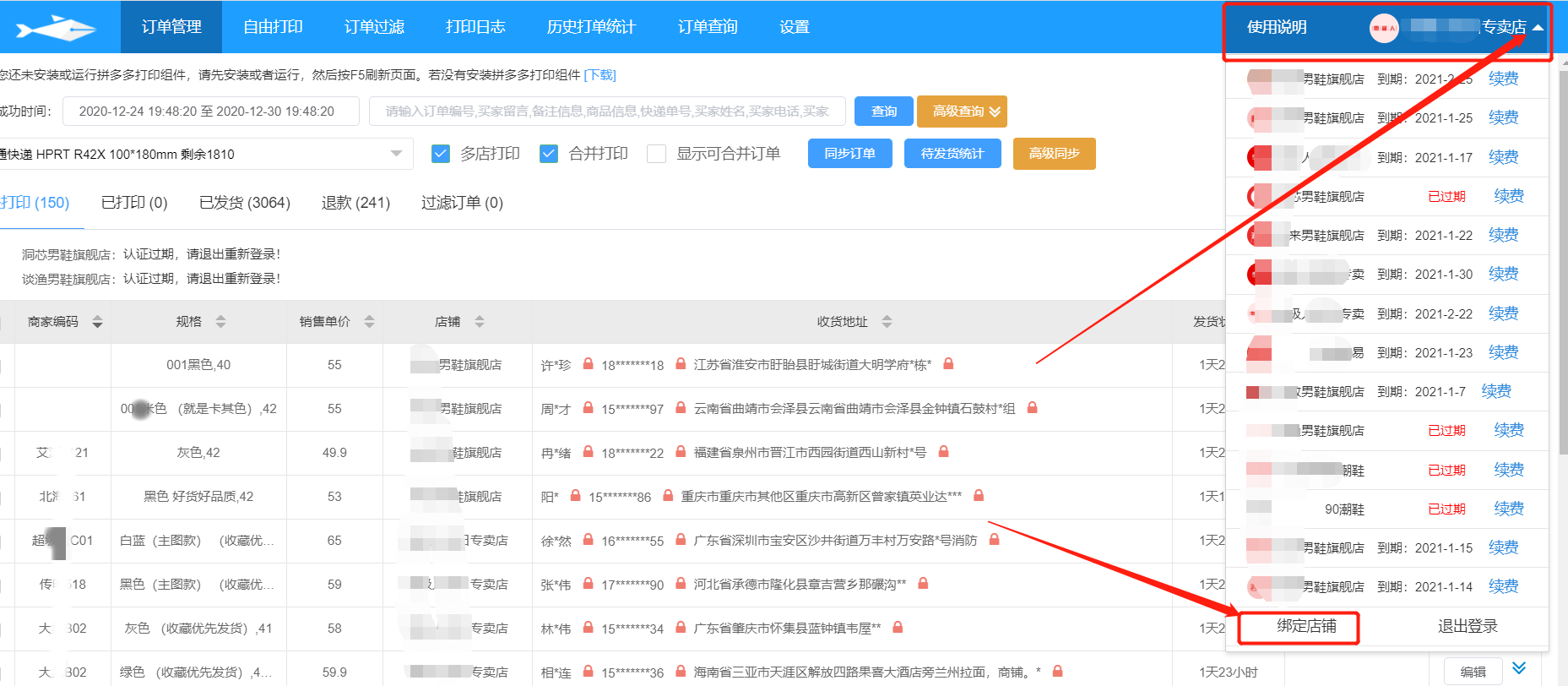Toggle the 合并打印 checkbox
This screenshot has width=1568, height=686.
click(549, 154)
